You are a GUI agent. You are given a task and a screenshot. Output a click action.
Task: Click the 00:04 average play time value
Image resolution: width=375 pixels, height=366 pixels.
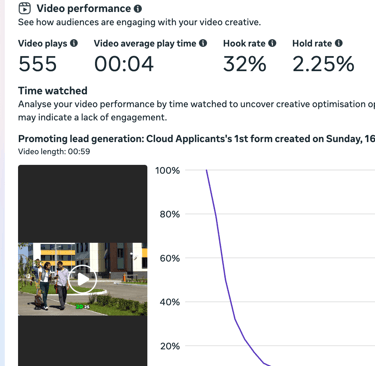coord(124,64)
